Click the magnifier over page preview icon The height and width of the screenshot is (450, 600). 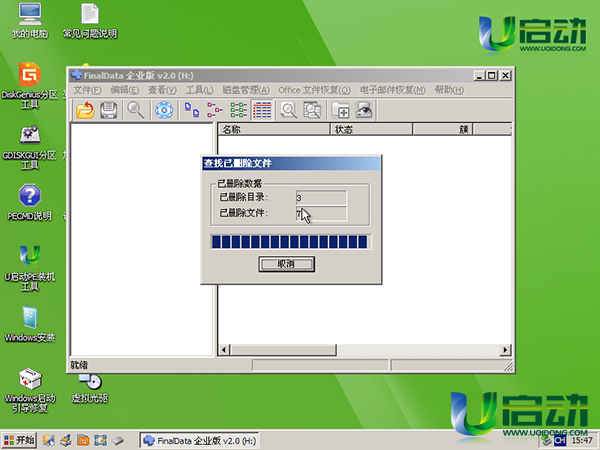(x=289, y=110)
